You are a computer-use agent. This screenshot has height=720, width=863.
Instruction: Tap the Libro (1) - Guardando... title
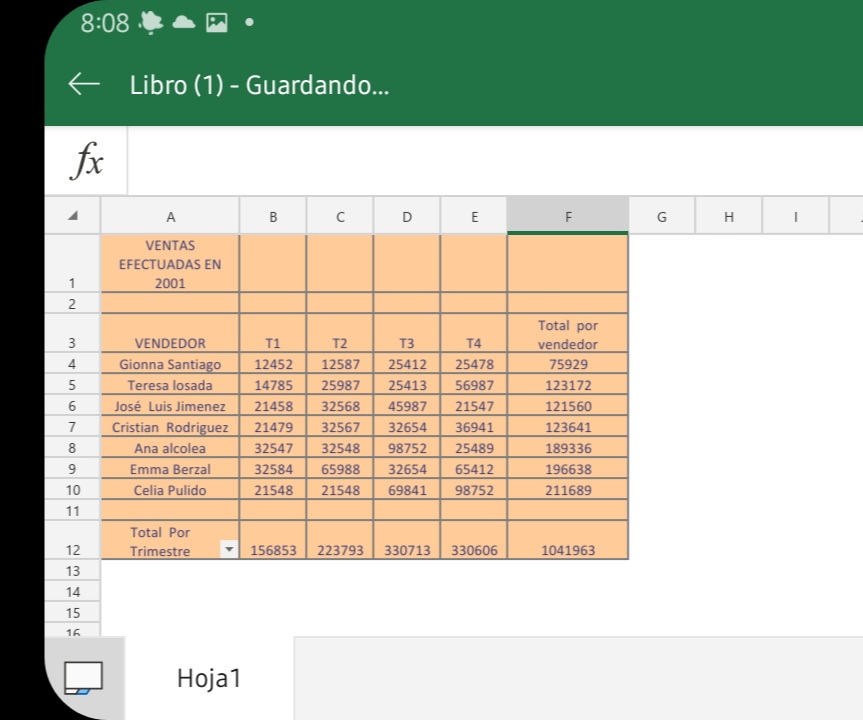pyautogui.click(x=259, y=86)
